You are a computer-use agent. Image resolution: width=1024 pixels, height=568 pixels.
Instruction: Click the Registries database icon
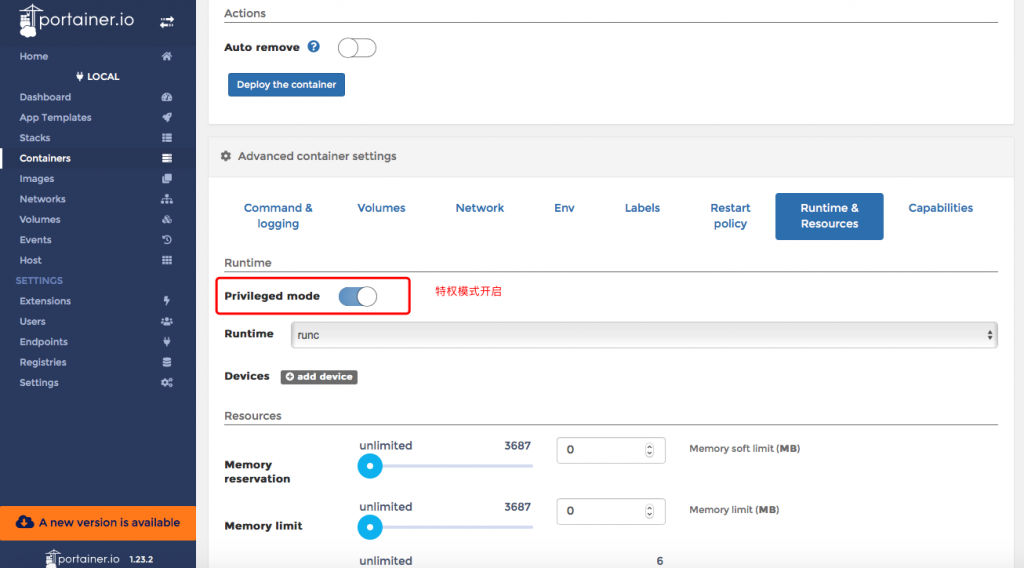pos(167,362)
